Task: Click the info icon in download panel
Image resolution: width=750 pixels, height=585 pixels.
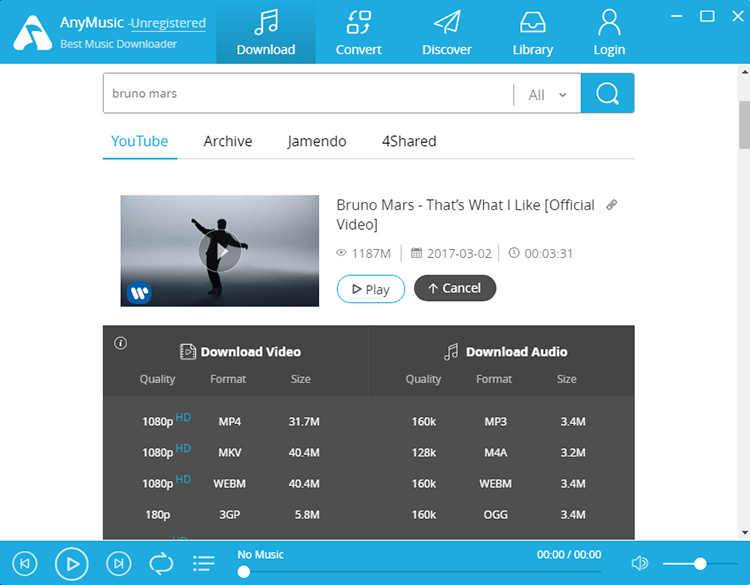Action: [x=121, y=343]
